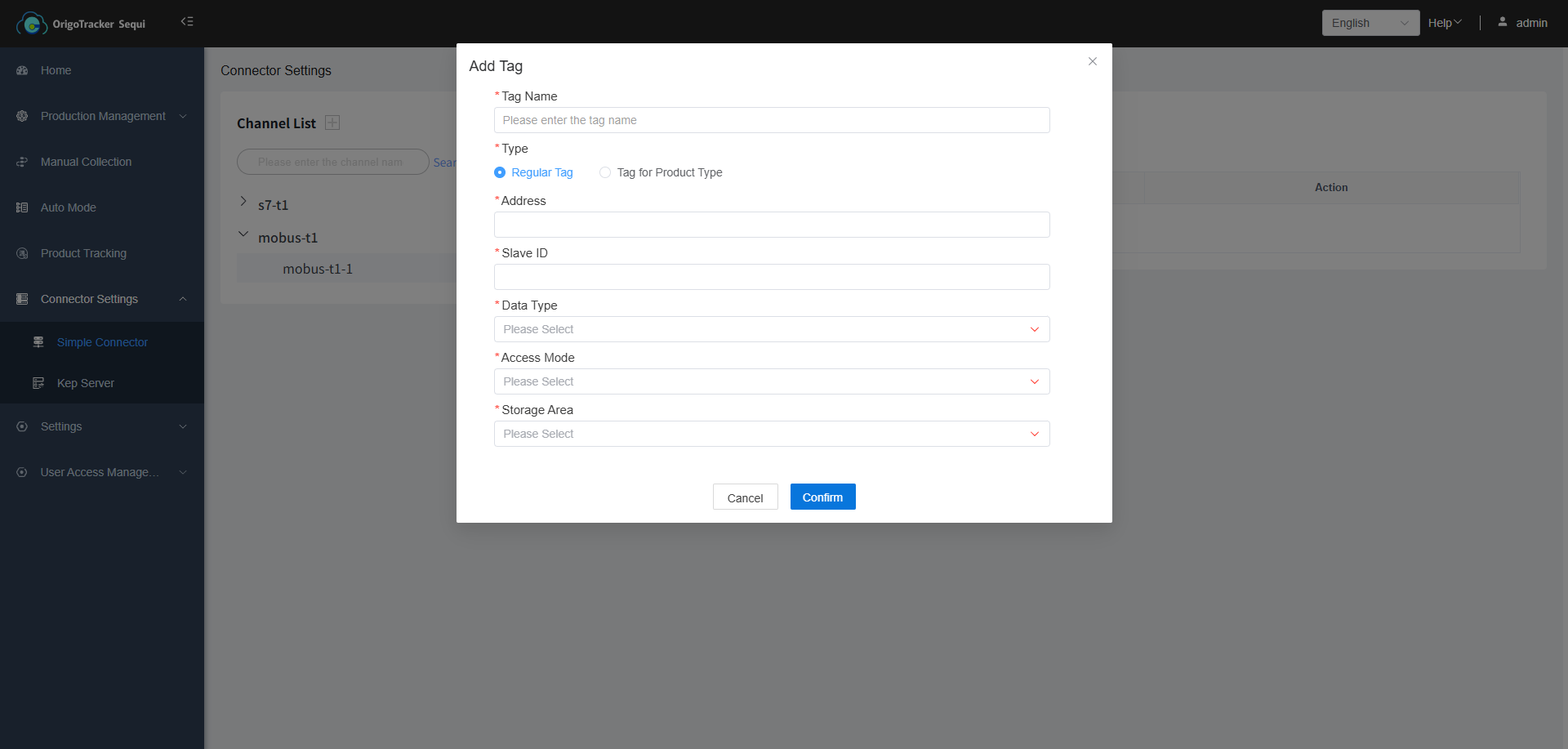The image size is (1568, 749).
Task: Click the add channel plus icon
Action: coord(332,123)
